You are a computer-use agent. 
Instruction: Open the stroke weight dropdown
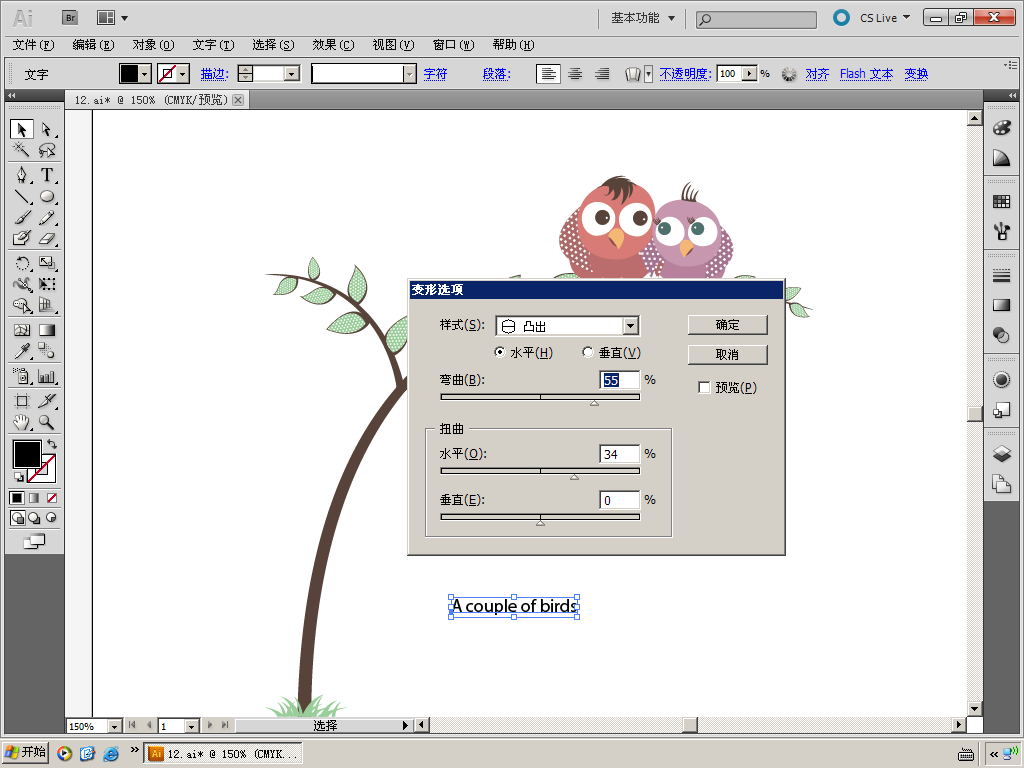tap(292, 74)
